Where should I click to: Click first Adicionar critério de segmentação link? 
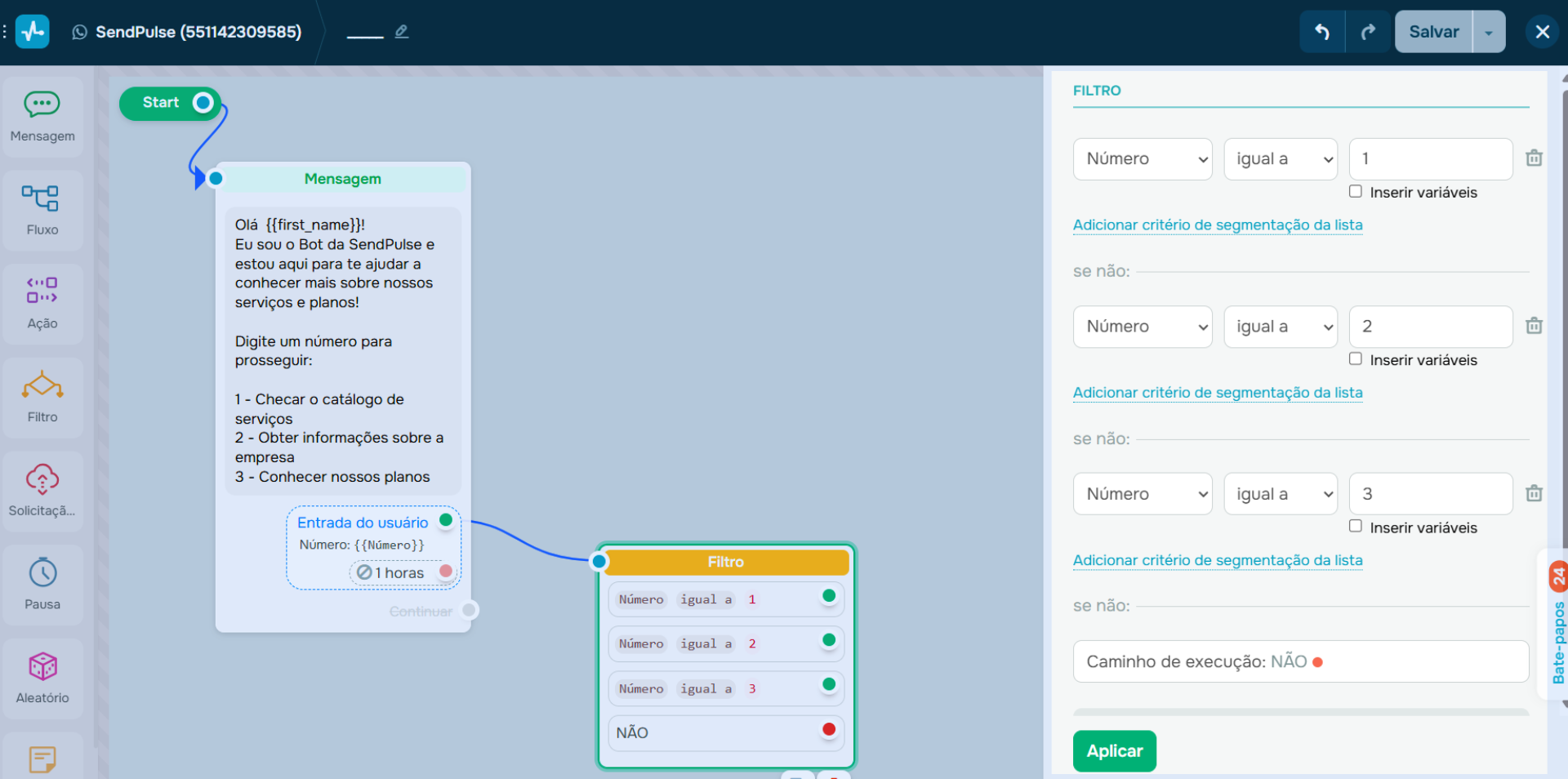coord(1218,225)
